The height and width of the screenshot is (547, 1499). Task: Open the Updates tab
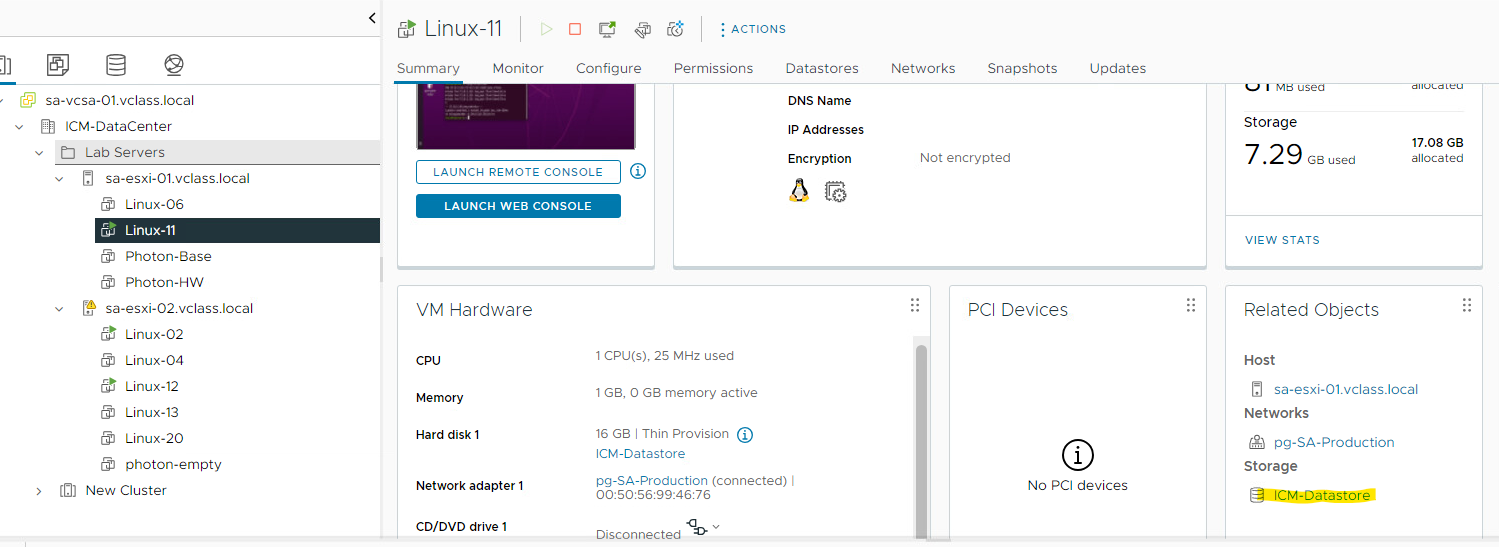click(1117, 68)
